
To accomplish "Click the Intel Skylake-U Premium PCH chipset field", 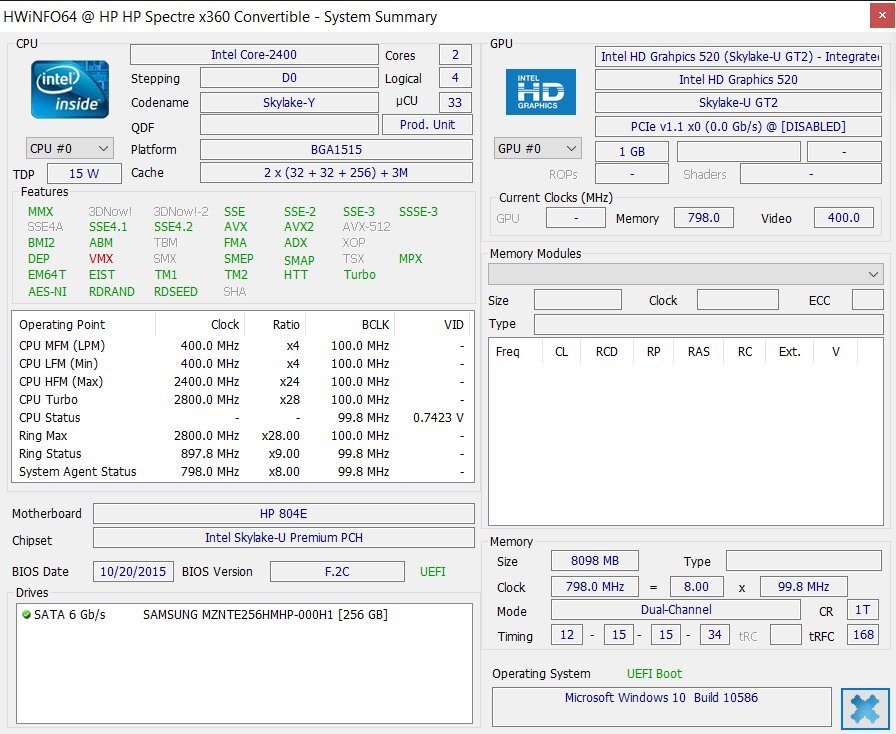I will 283,538.
